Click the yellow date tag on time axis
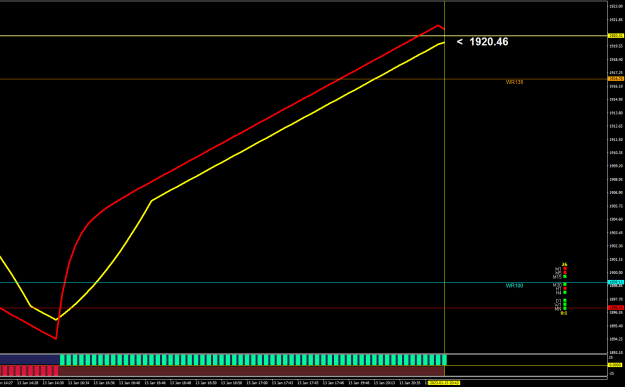The height and width of the screenshot is (387, 625). point(444,383)
